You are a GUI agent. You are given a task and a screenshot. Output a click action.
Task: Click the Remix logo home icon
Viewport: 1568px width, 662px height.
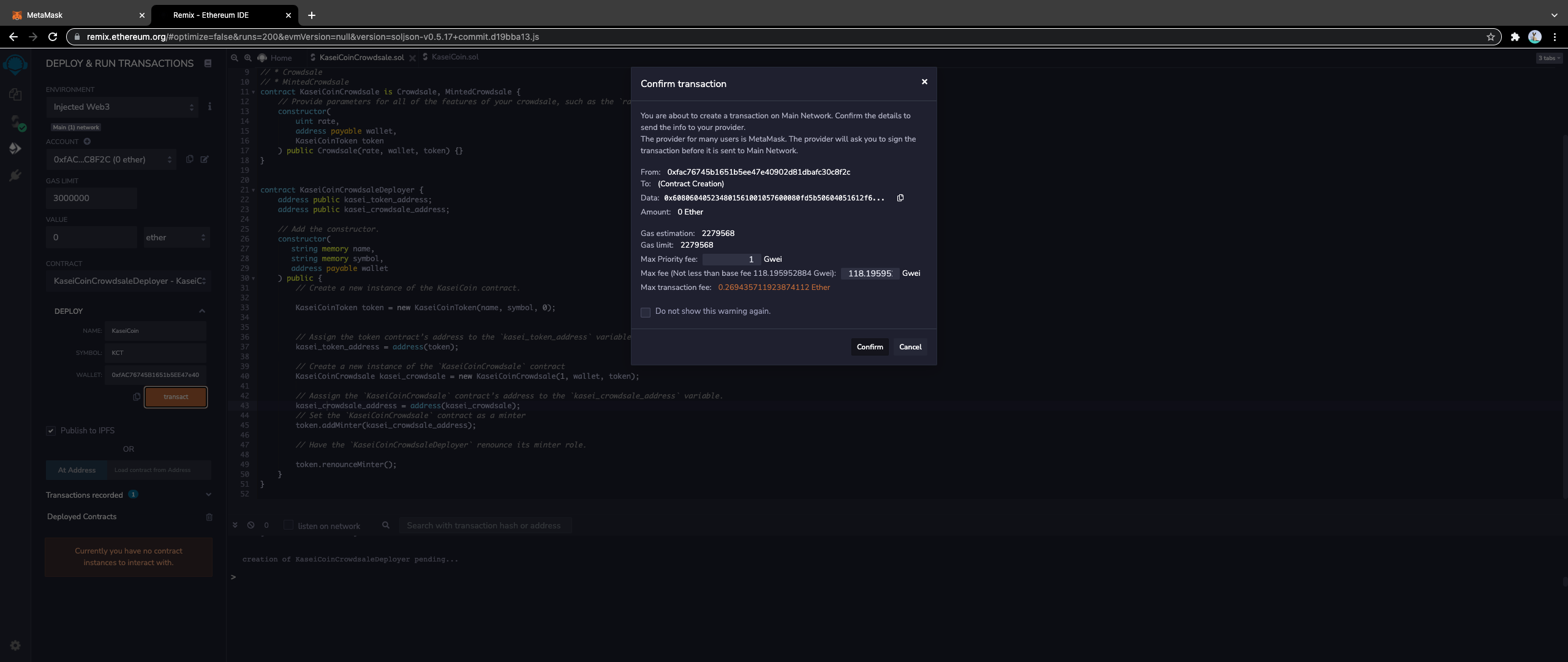(15, 64)
